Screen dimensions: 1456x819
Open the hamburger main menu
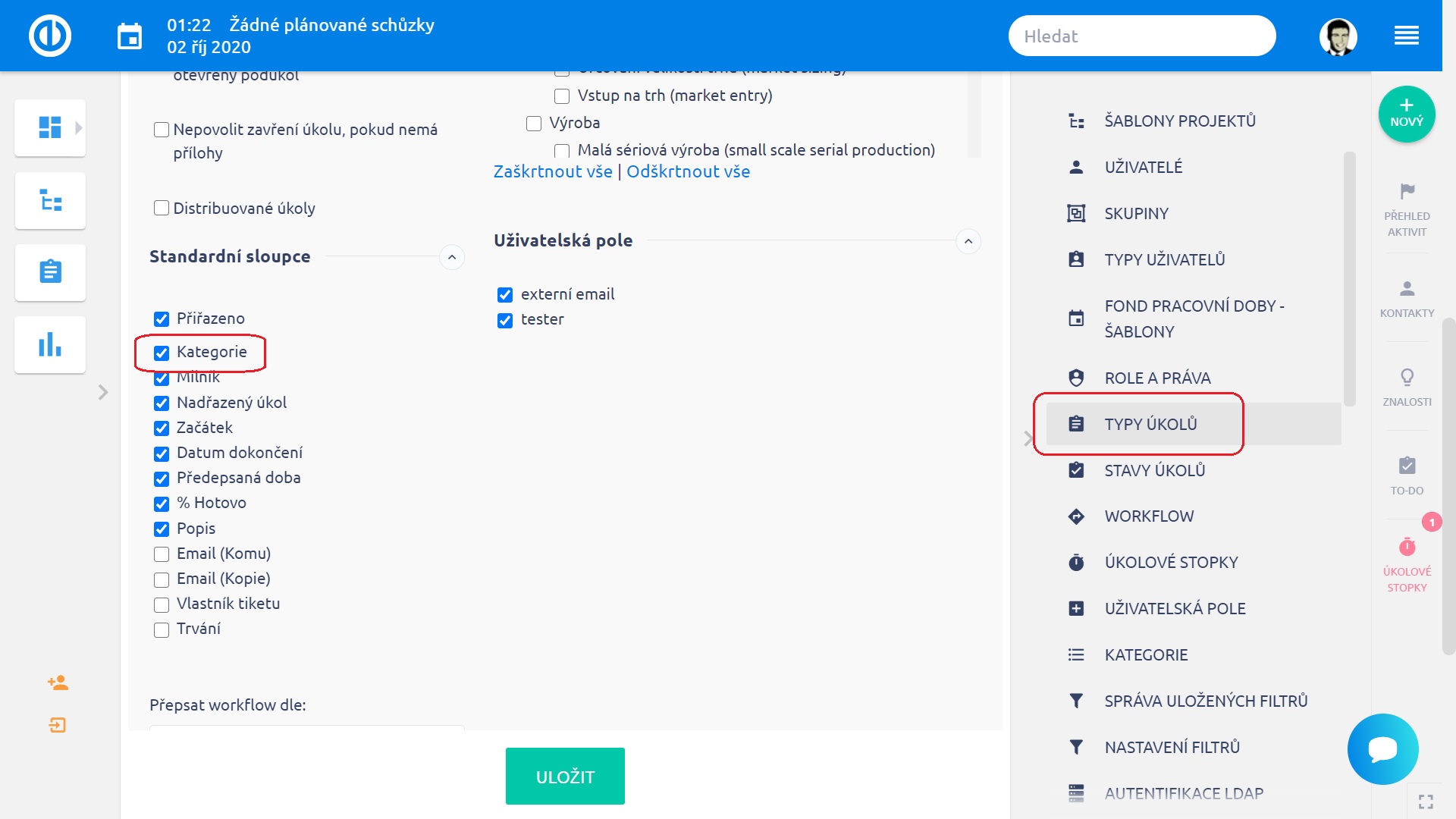pos(1407,36)
